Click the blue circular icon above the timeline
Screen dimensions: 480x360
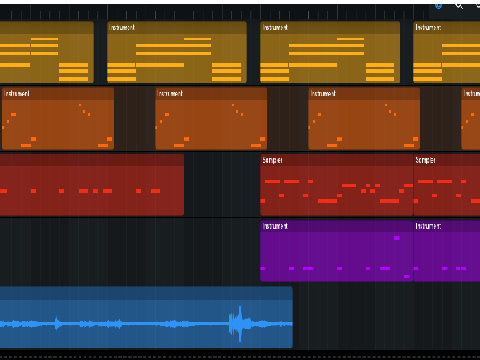click(x=438, y=5)
